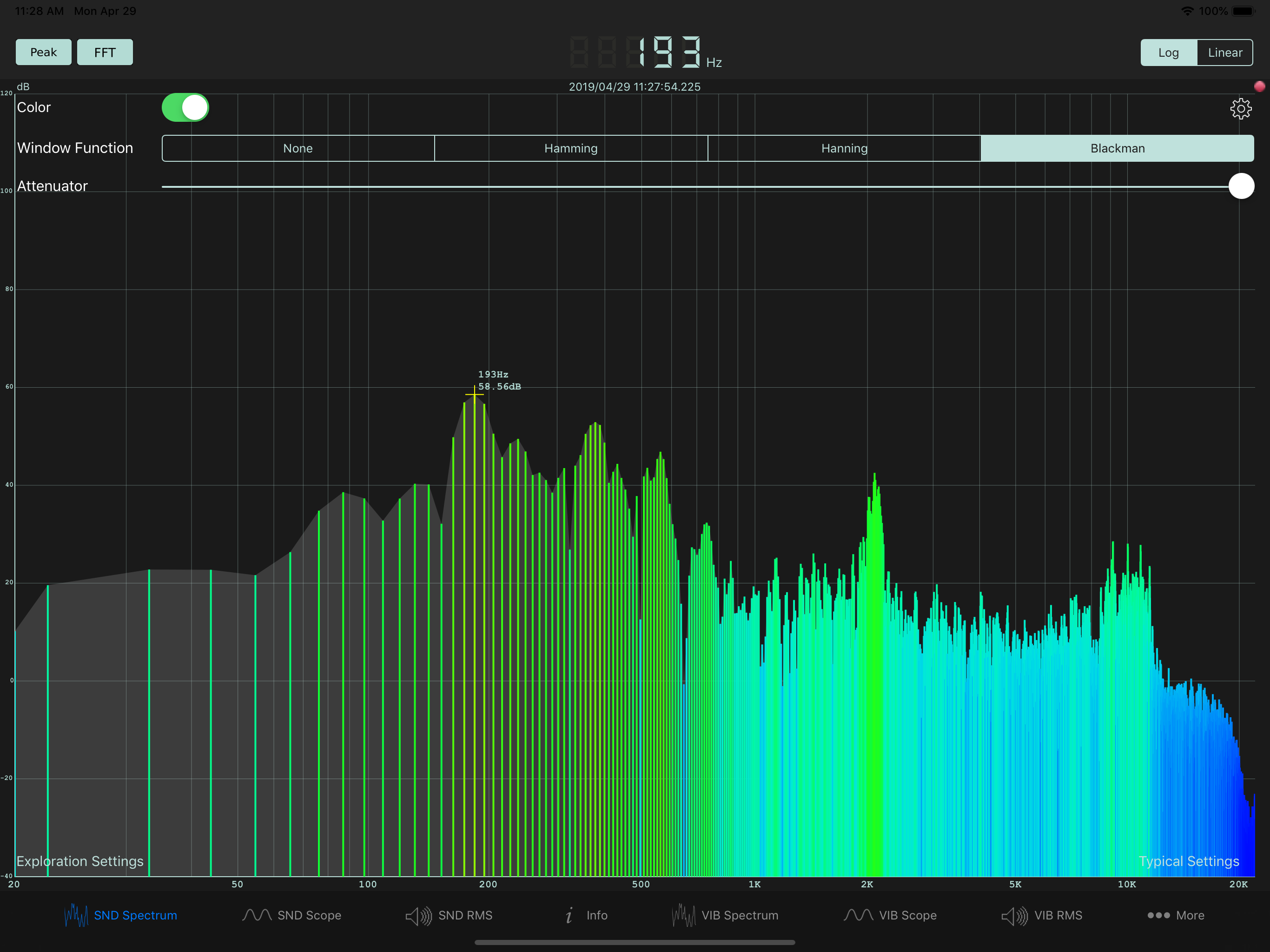Open the More tab
Image resolution: width=1270 pixels, height=952 pixels.
[1175, 915]
